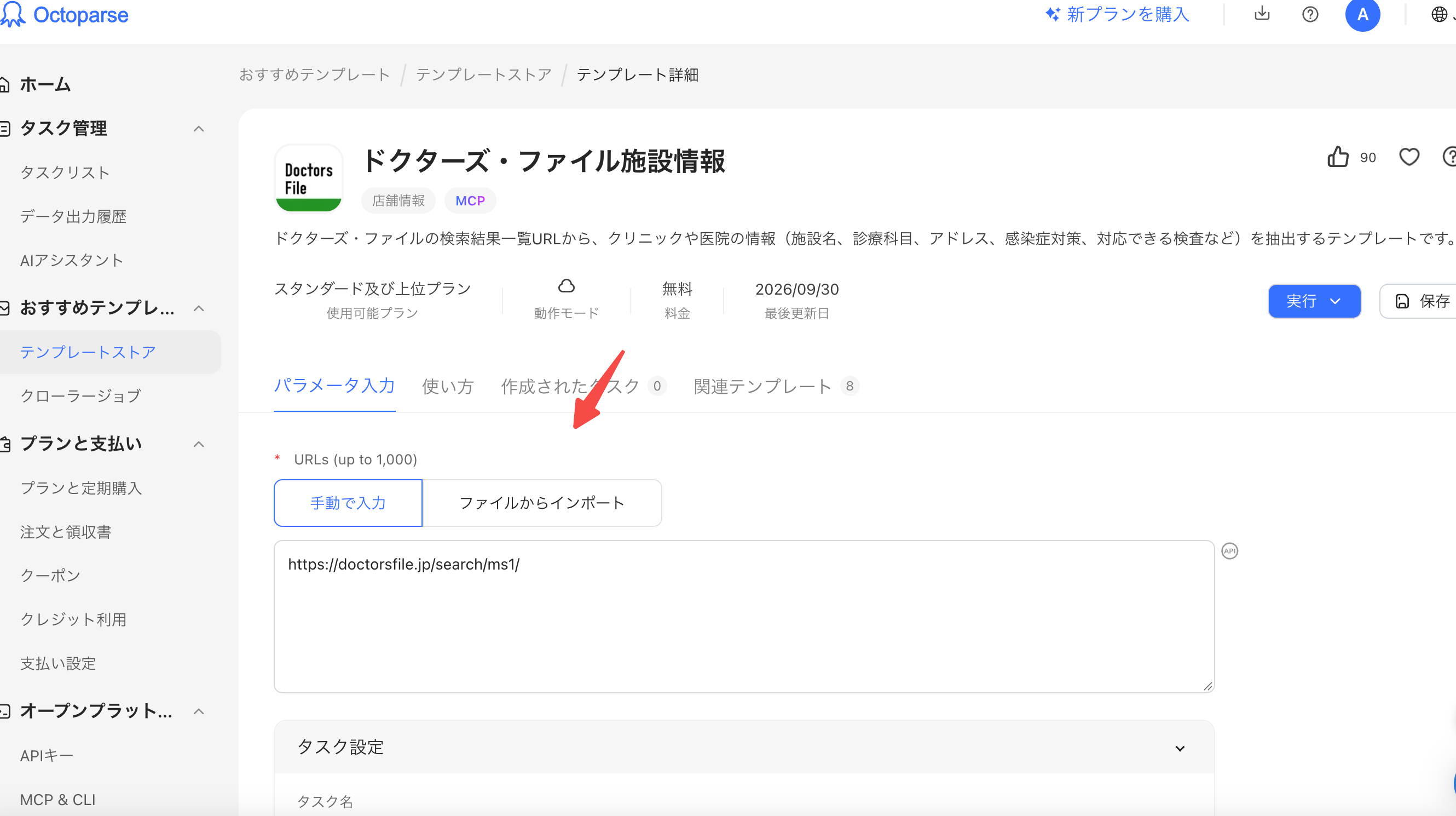Screen dimensions: 1456x816
Task: Click the 店舗情報 tag badge
Action: (x=398, y=201)
